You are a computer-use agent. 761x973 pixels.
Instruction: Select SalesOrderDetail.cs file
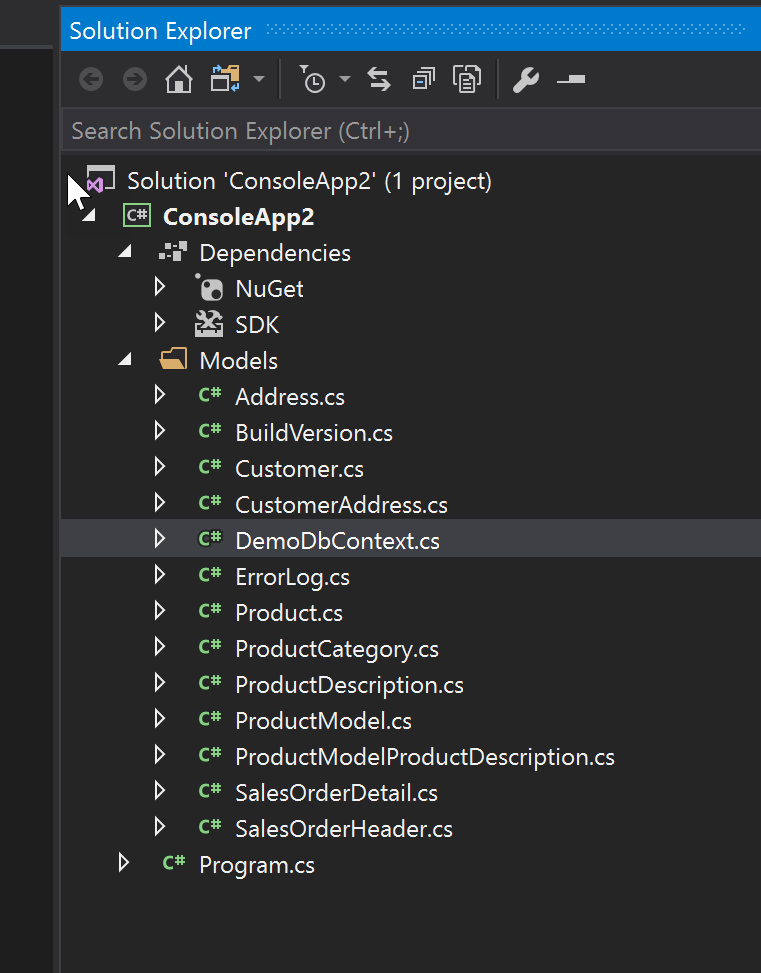click(x=336, y=793)
